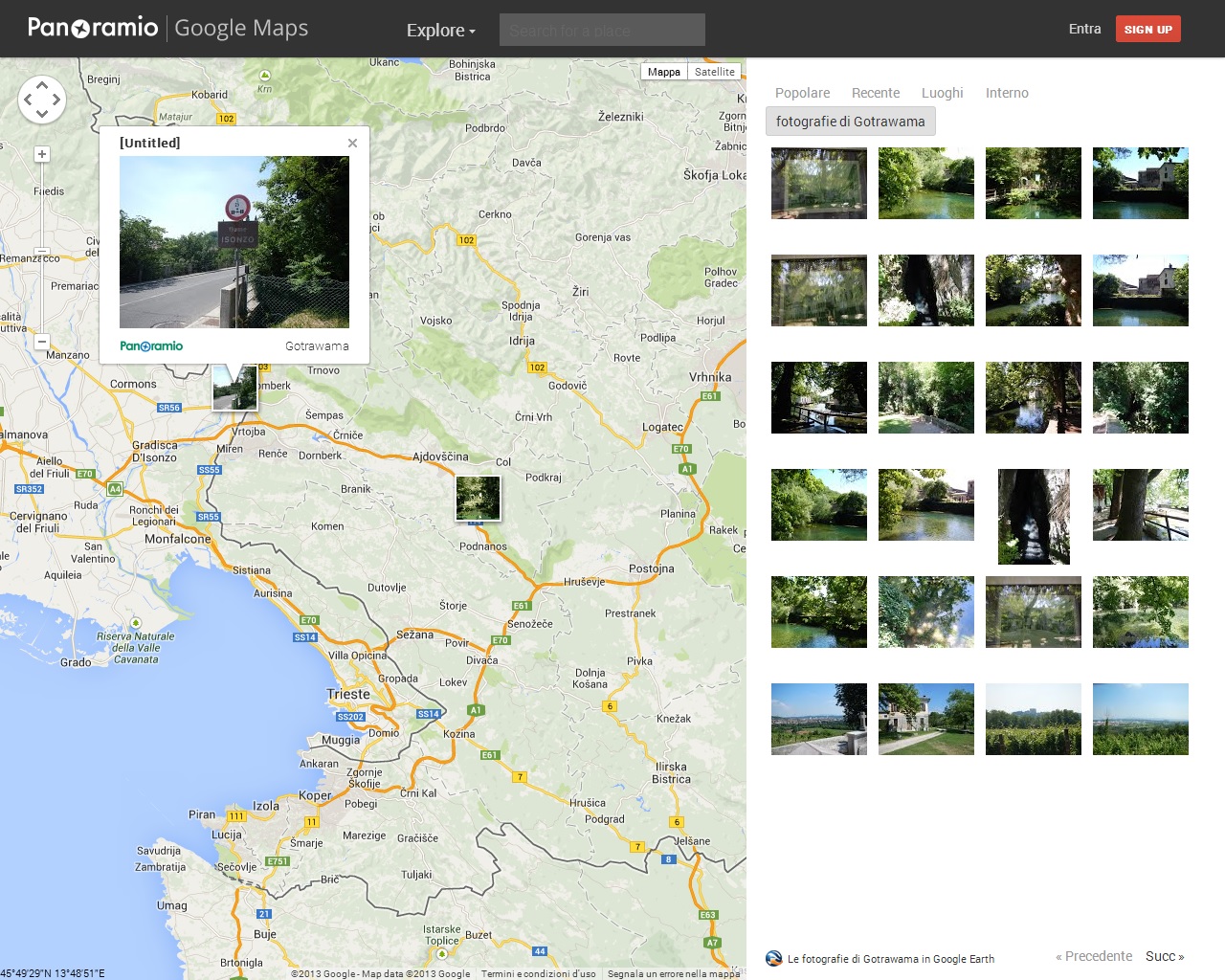Open the Explore dropdown menu

click(x=440, y=30)
